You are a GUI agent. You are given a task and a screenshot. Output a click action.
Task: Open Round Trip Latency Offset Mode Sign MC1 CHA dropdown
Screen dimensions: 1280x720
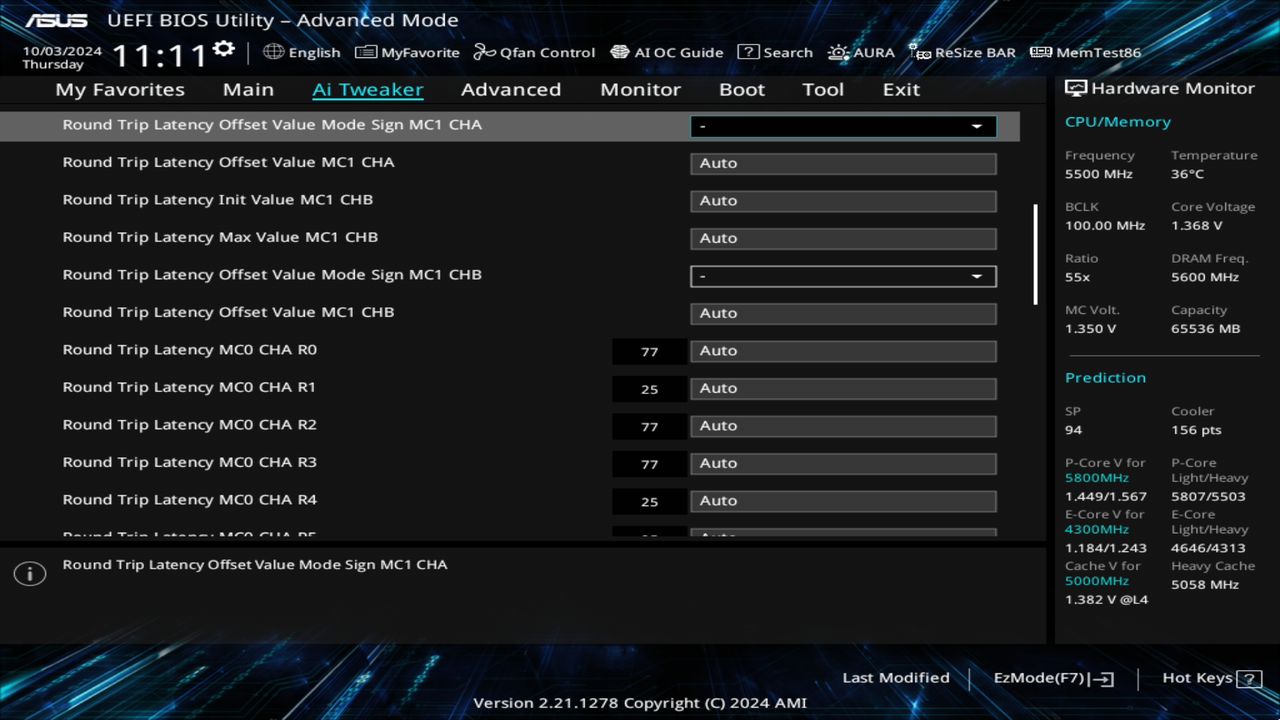click(843, 126)
